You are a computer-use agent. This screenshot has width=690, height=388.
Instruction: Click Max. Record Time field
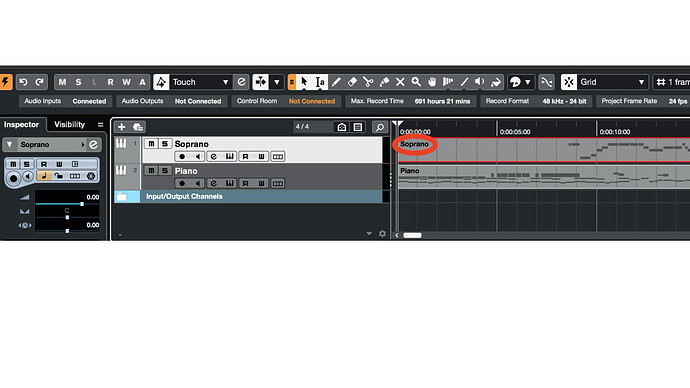(x=411, y=101)
